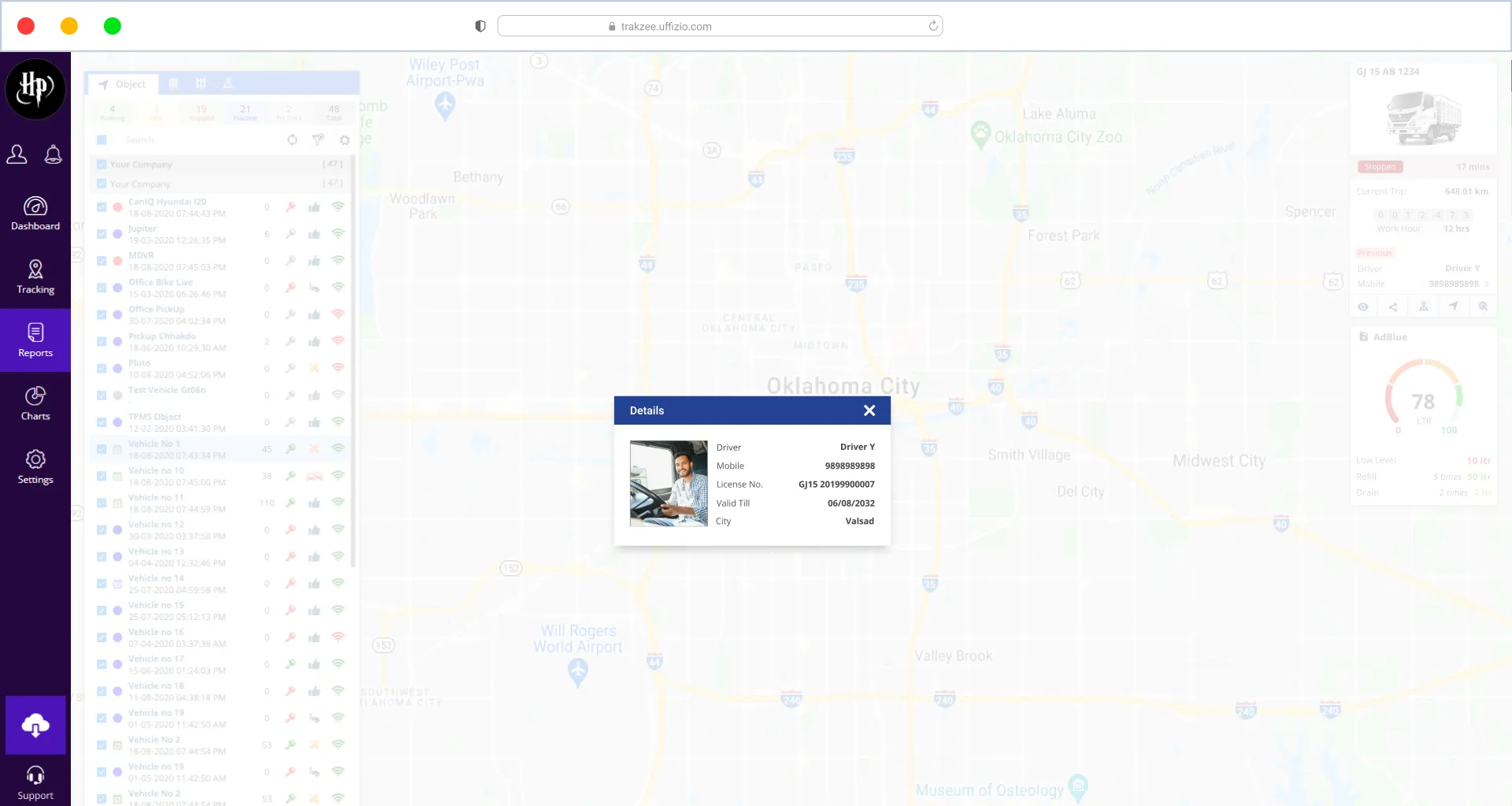Open Settings gear in left sidebar
Screen dimensions: 1512x806
pos(35,467)
